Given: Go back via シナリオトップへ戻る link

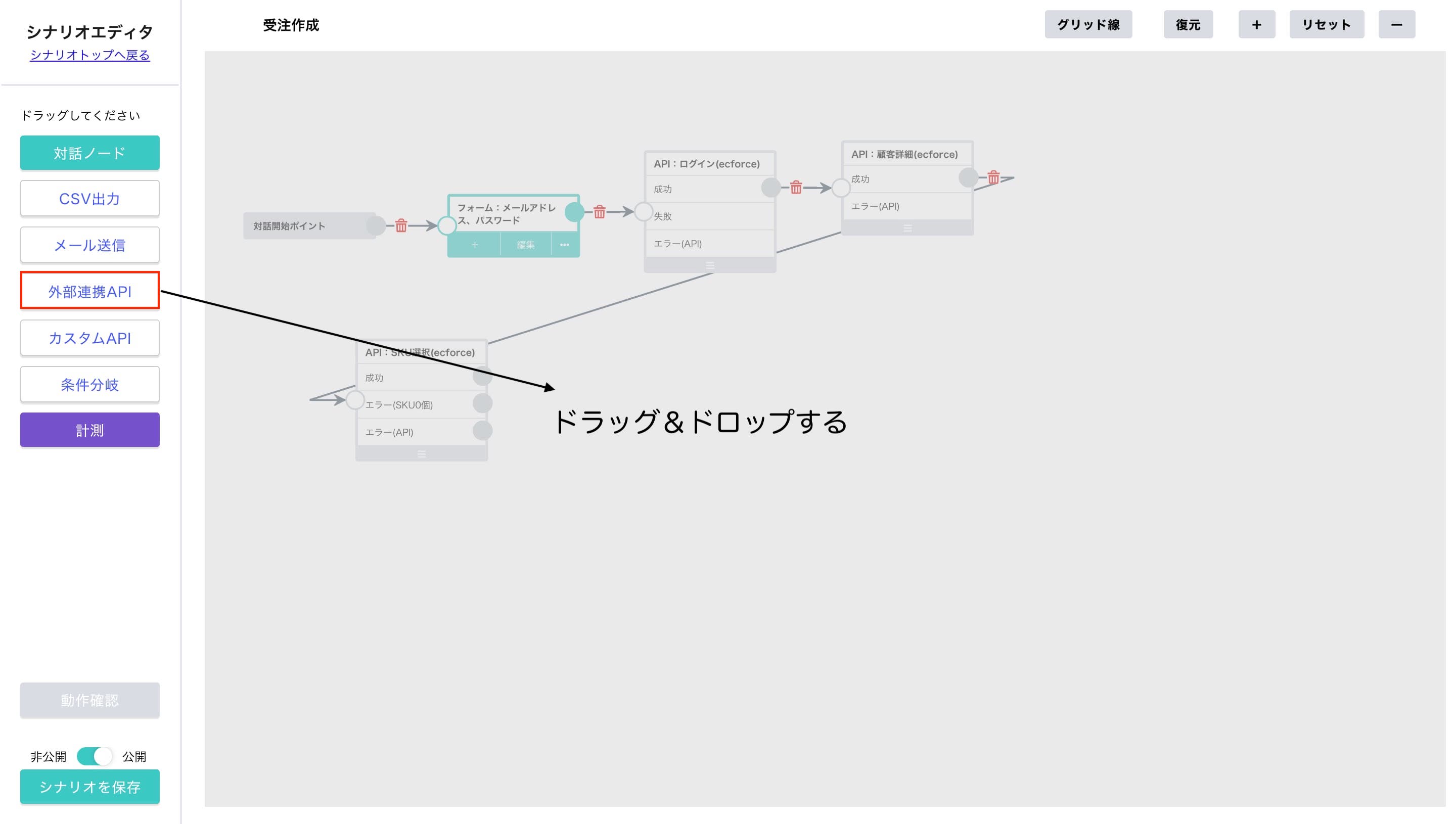Looking at the screenshot, I should pos(90,55).
